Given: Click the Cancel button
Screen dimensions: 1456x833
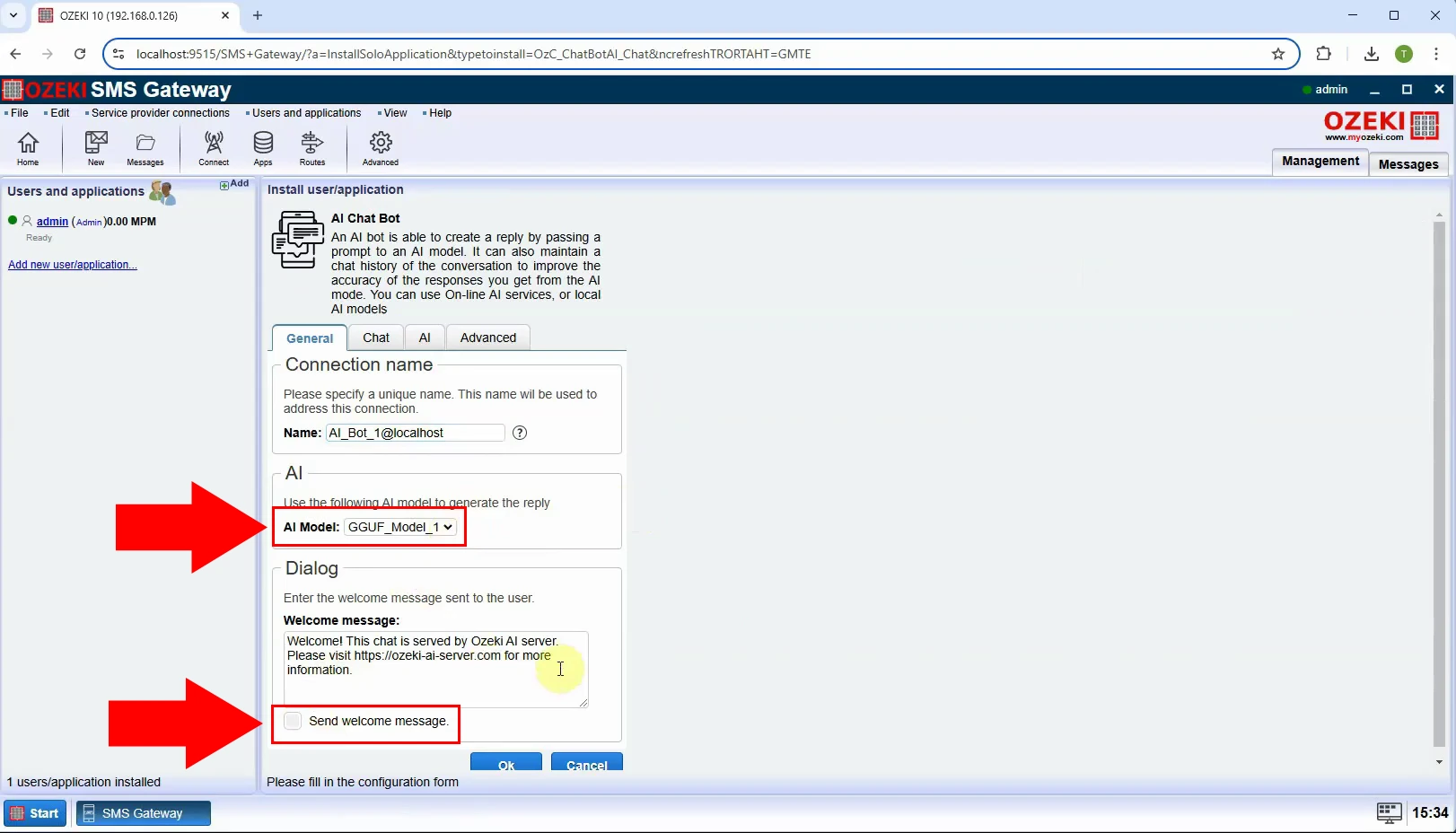Looking at the screenshot, I should 587,762.
